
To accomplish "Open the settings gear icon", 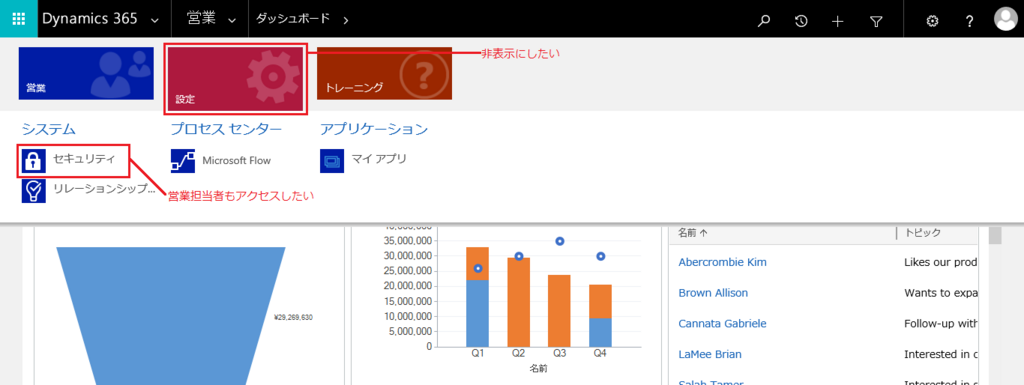I will (x=933, y=21).
